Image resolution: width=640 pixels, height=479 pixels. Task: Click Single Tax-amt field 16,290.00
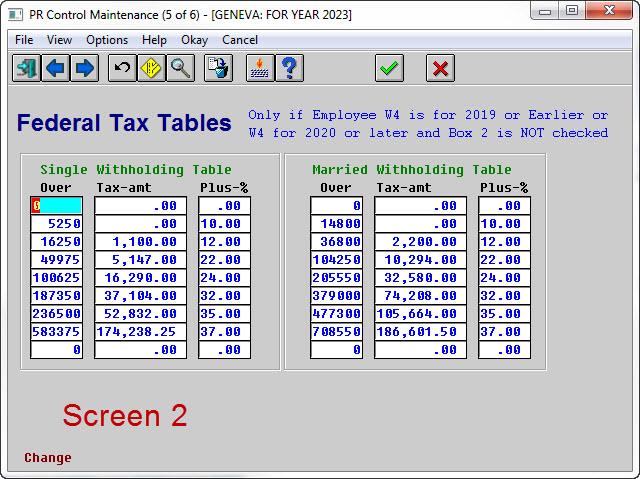(140, 277)
